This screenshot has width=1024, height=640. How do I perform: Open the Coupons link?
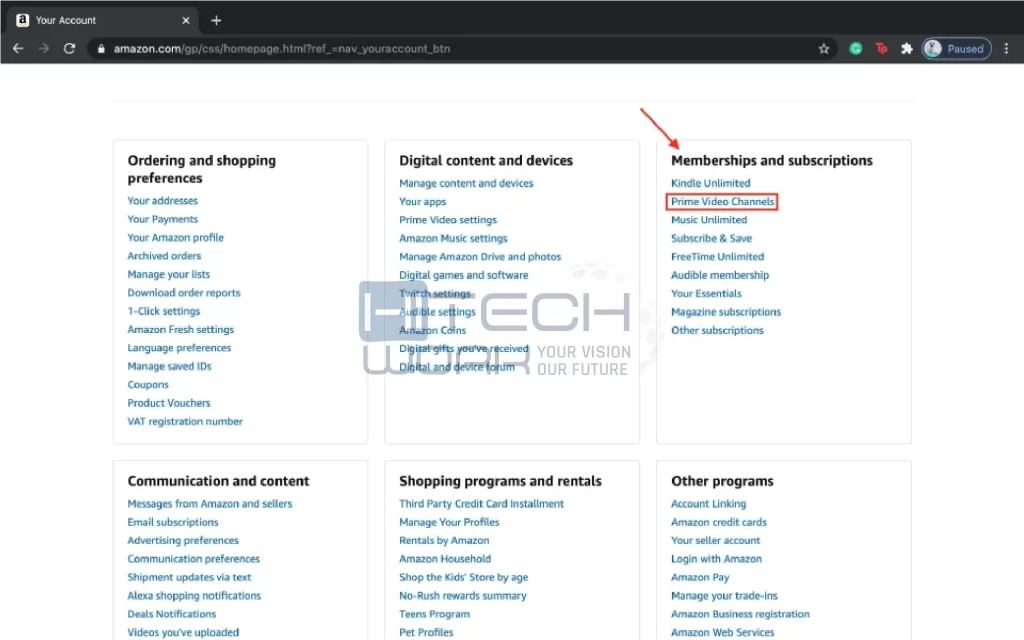tap(148, 385)
